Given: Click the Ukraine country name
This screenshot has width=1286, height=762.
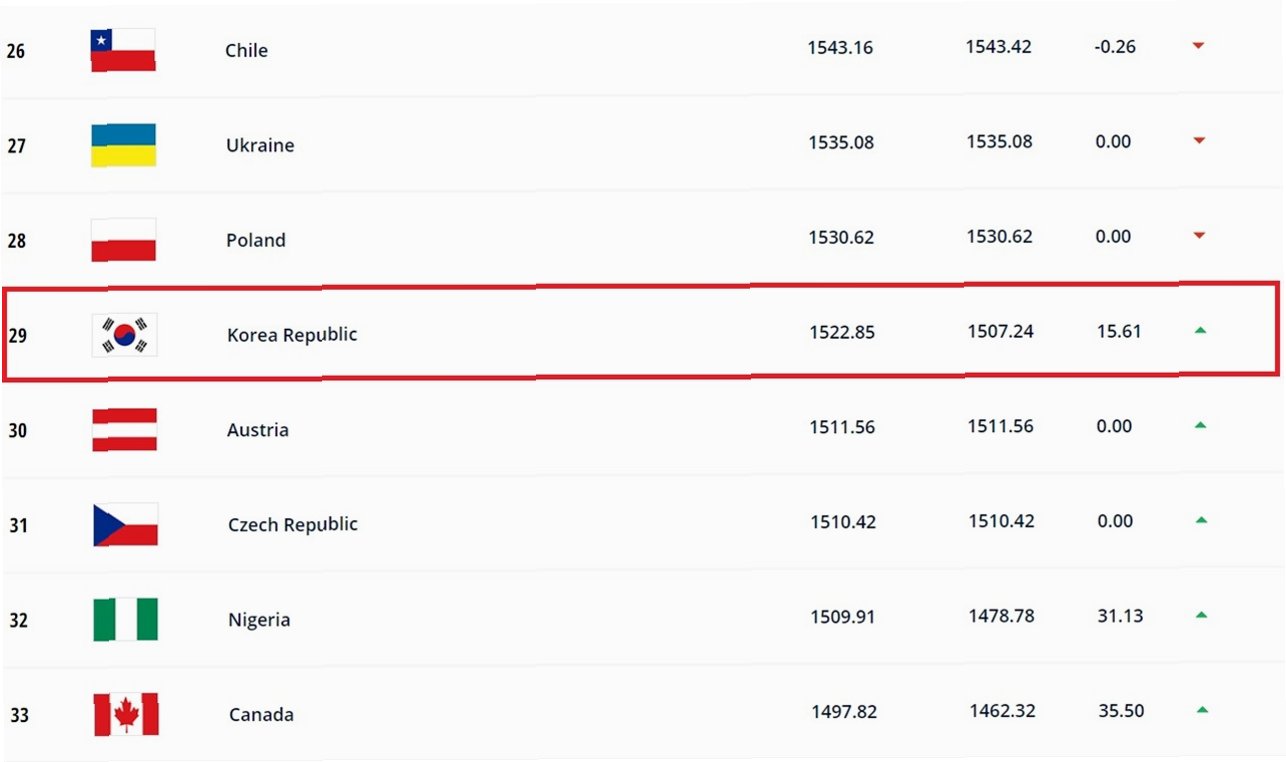Looking at the screenshot, I should 260,145.
